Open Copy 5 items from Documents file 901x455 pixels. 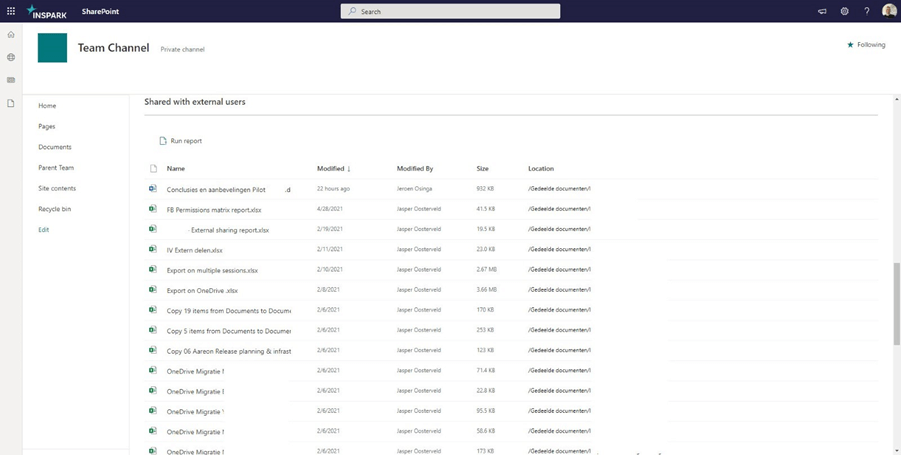click(229, 331)
